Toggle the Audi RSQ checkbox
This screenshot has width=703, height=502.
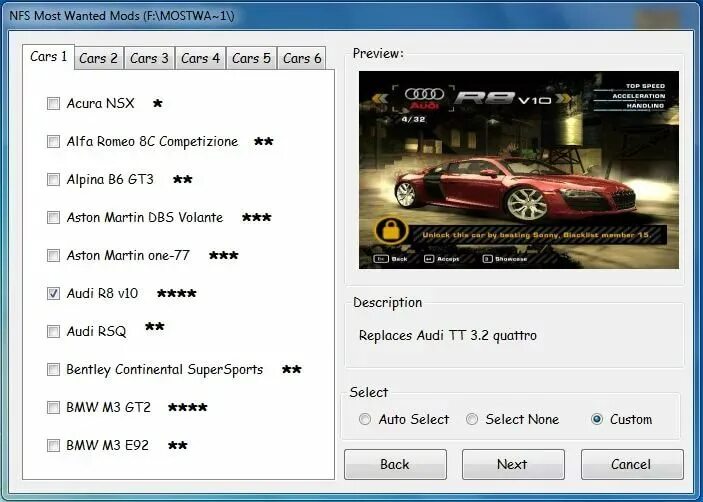point(53,332)
